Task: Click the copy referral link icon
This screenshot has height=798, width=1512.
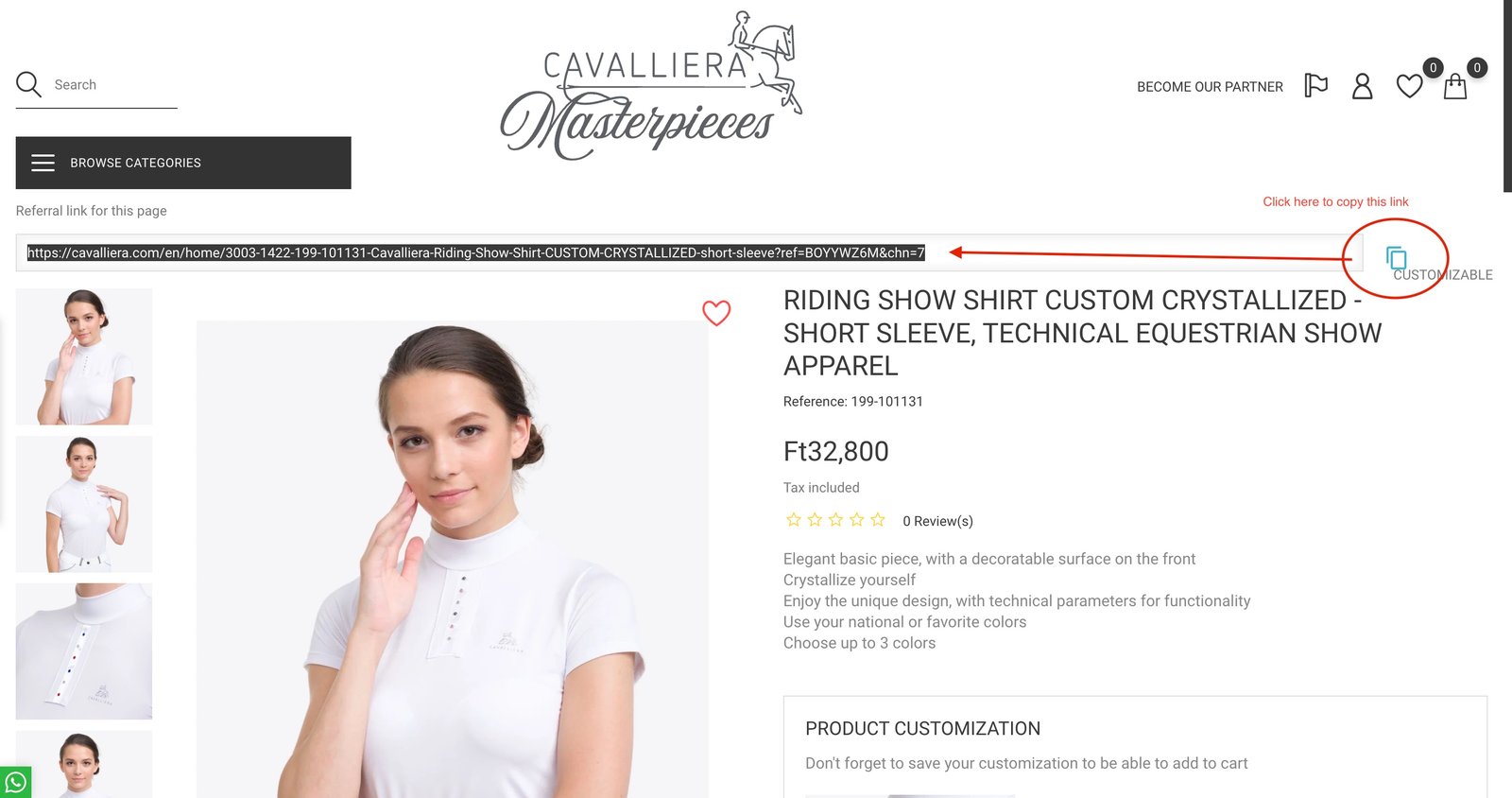Action: 1397,258
